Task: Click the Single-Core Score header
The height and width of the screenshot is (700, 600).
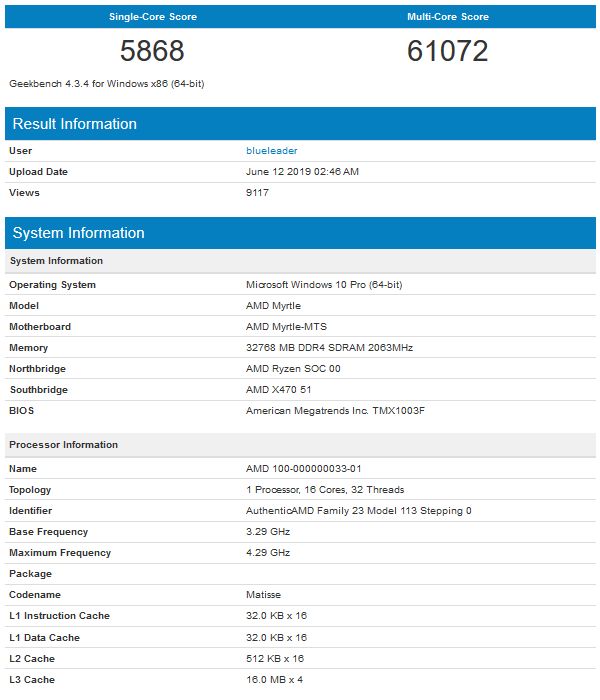Action: click(x=153, y=17)
